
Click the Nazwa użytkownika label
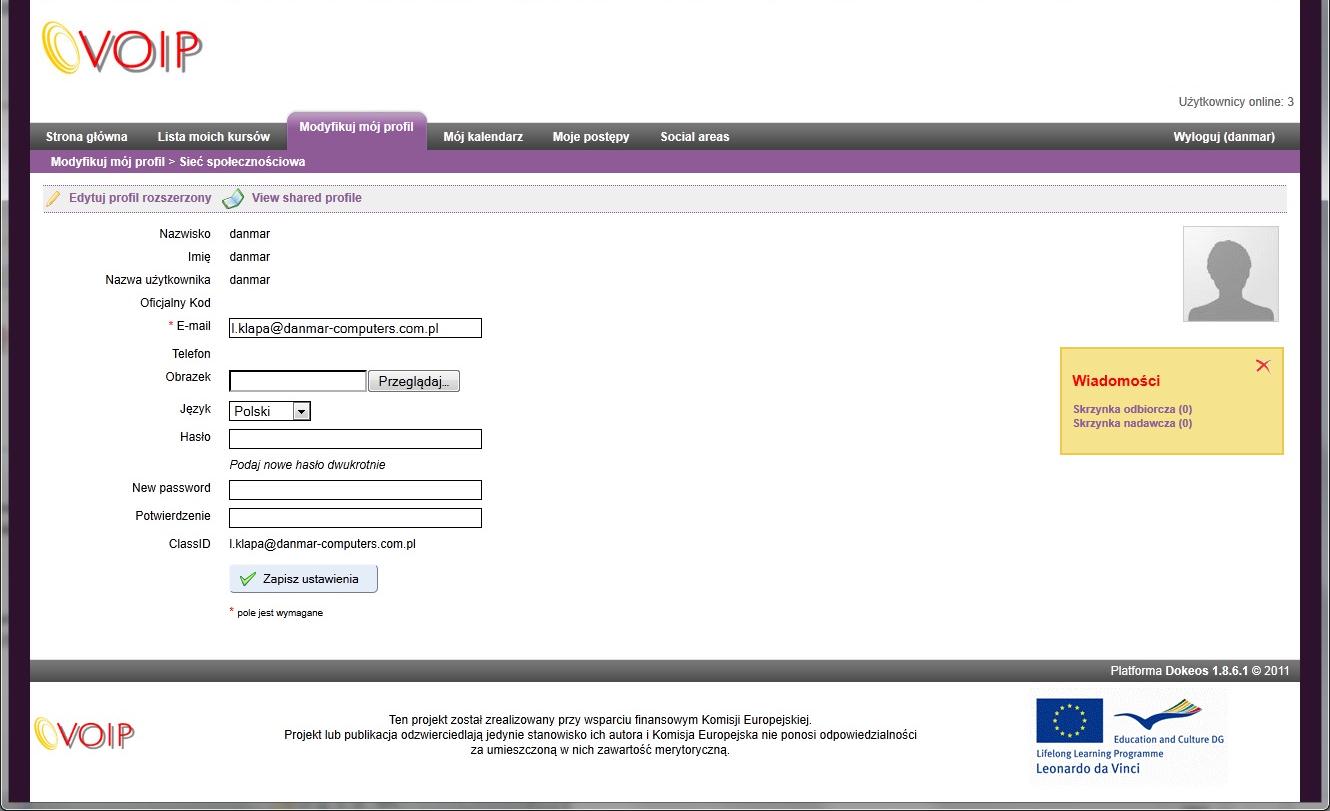(x=158, y=280)
